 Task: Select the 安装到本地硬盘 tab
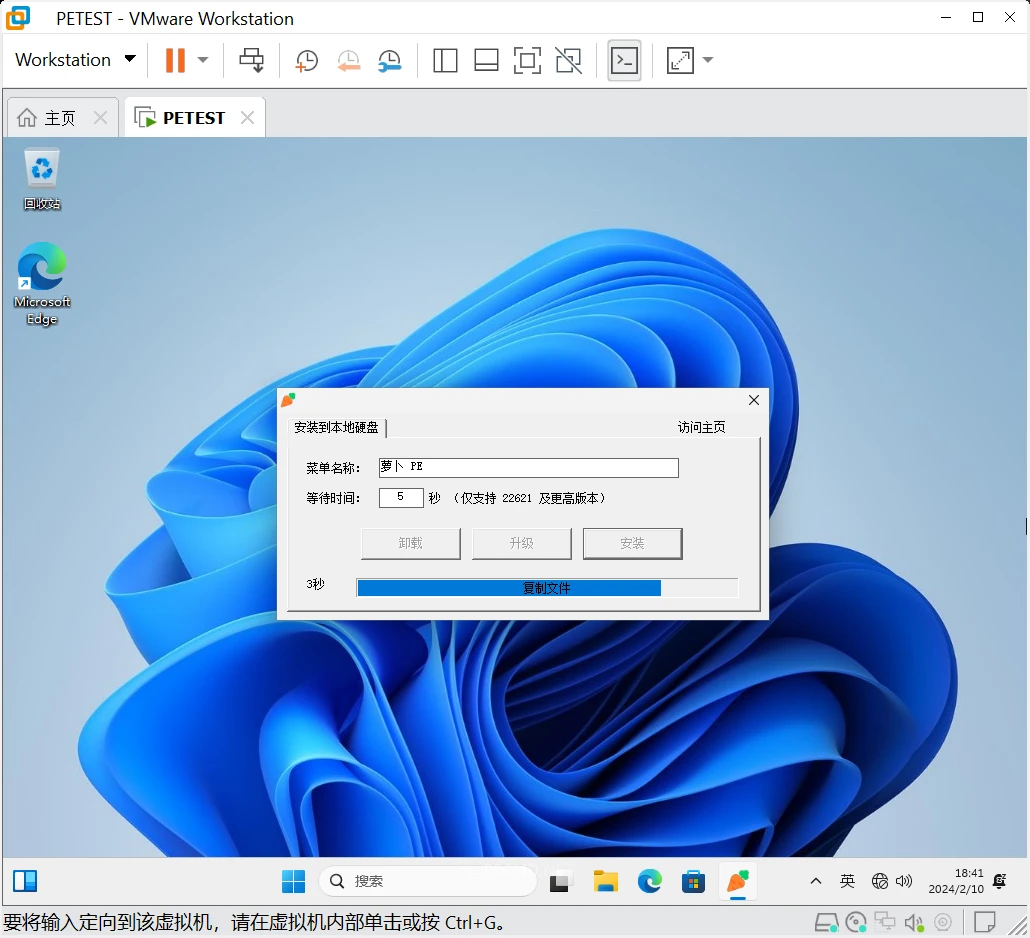336,428
